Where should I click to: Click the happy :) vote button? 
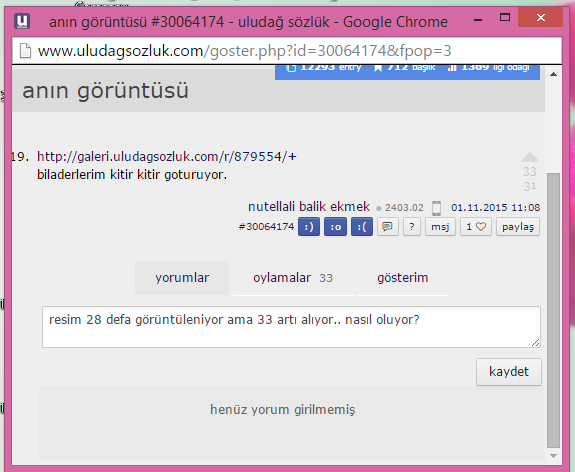pyautogui.click(x=309, y=227)
